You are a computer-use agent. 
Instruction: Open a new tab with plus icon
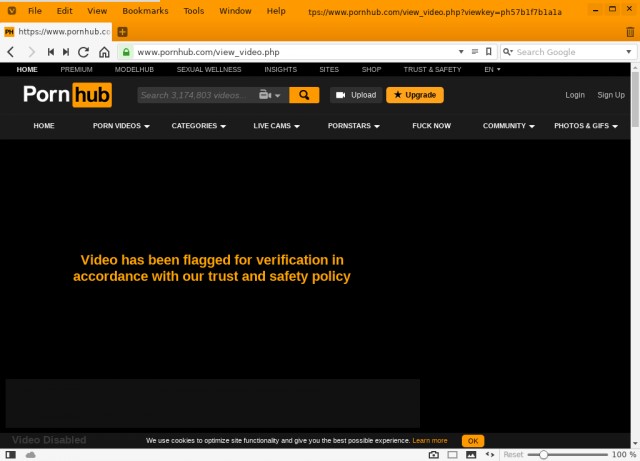pos(122,31)
